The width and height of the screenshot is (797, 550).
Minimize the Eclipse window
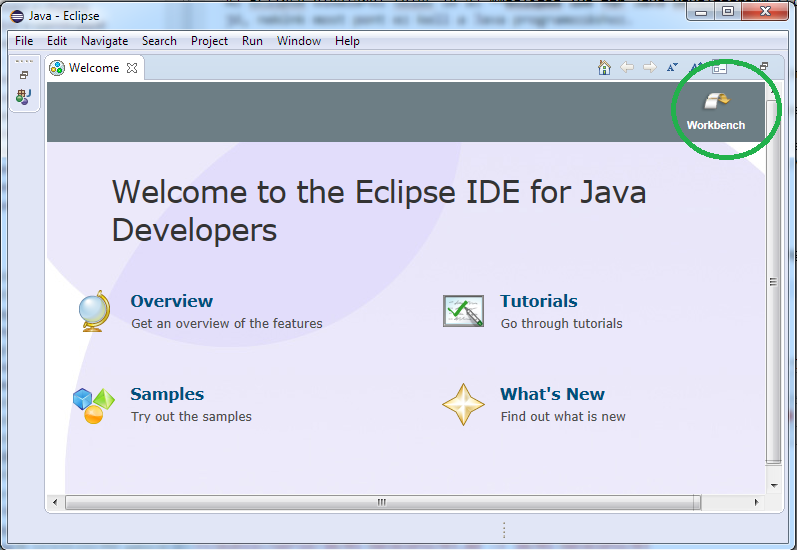click(x=701, y=11)
